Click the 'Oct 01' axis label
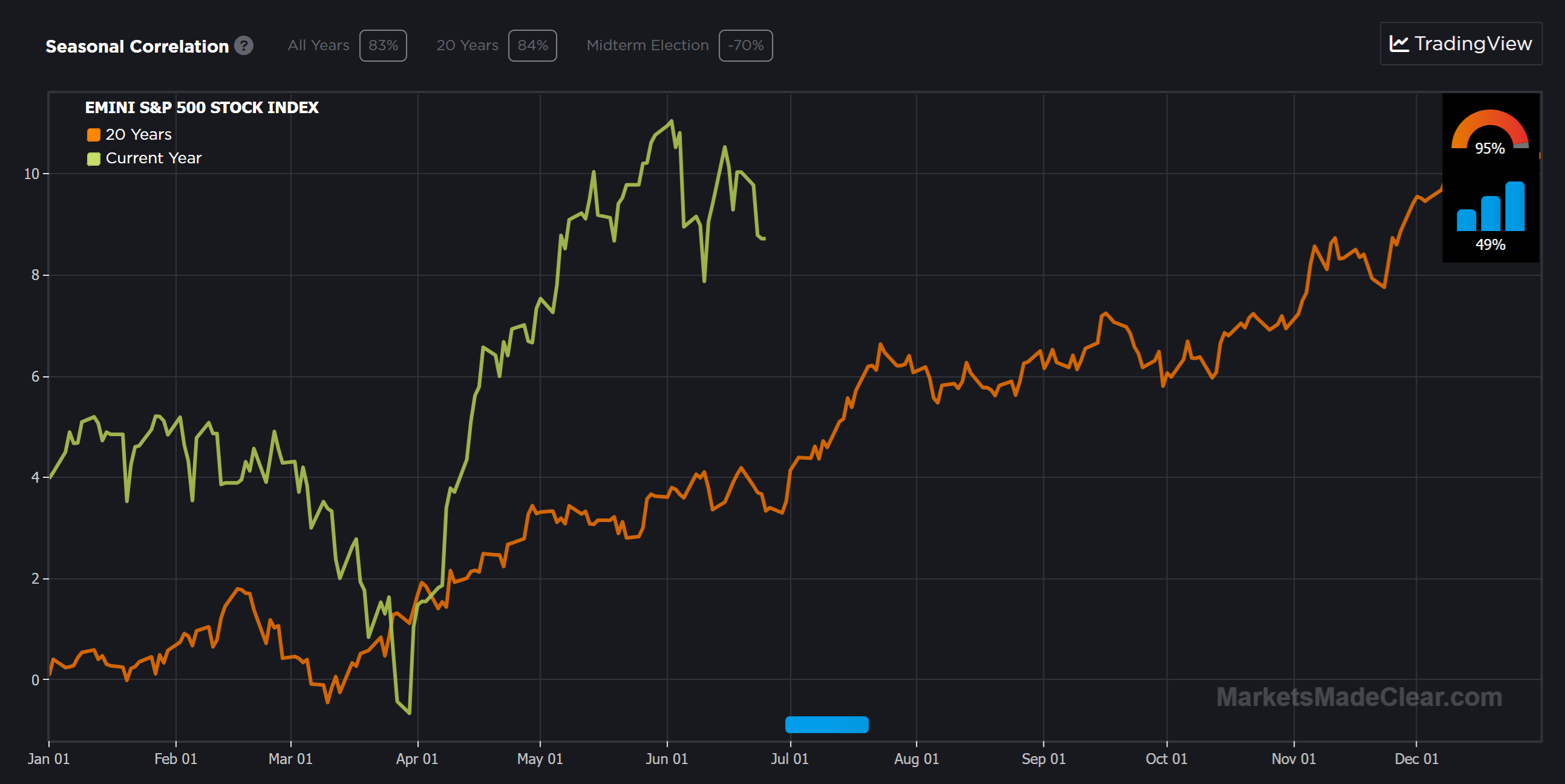This screenshot has height=784, width=1565. [x=1166, y=759]
